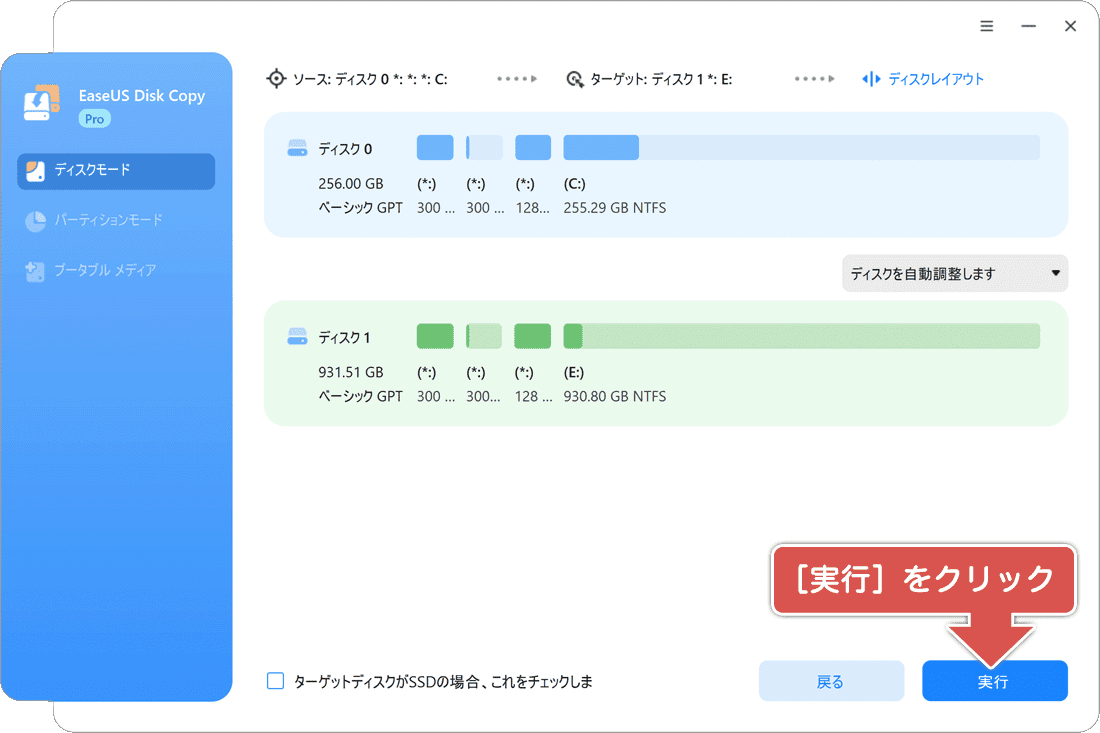Screen dimensions: 1100x733
Task: Click the (C:) partition block on ディスク 0
Action: [601, 147]
